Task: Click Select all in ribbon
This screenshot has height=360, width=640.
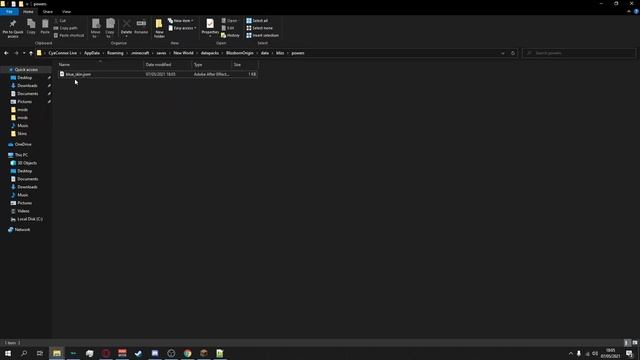Action: click(x=257, y=20)
